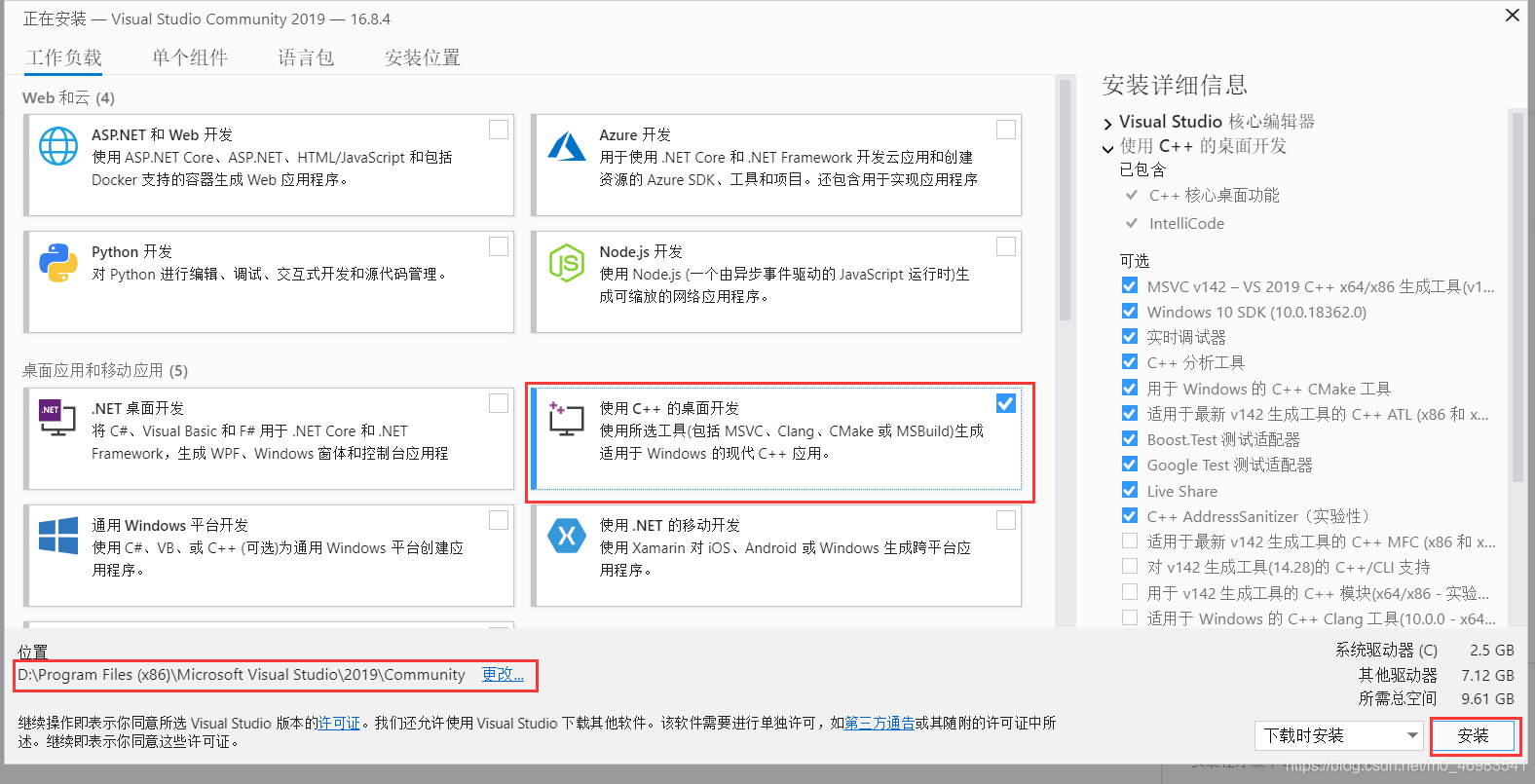Check the .NET 桌面开发 workload checkbox
The image size is (1535, 784).
[x=499, y=403]
